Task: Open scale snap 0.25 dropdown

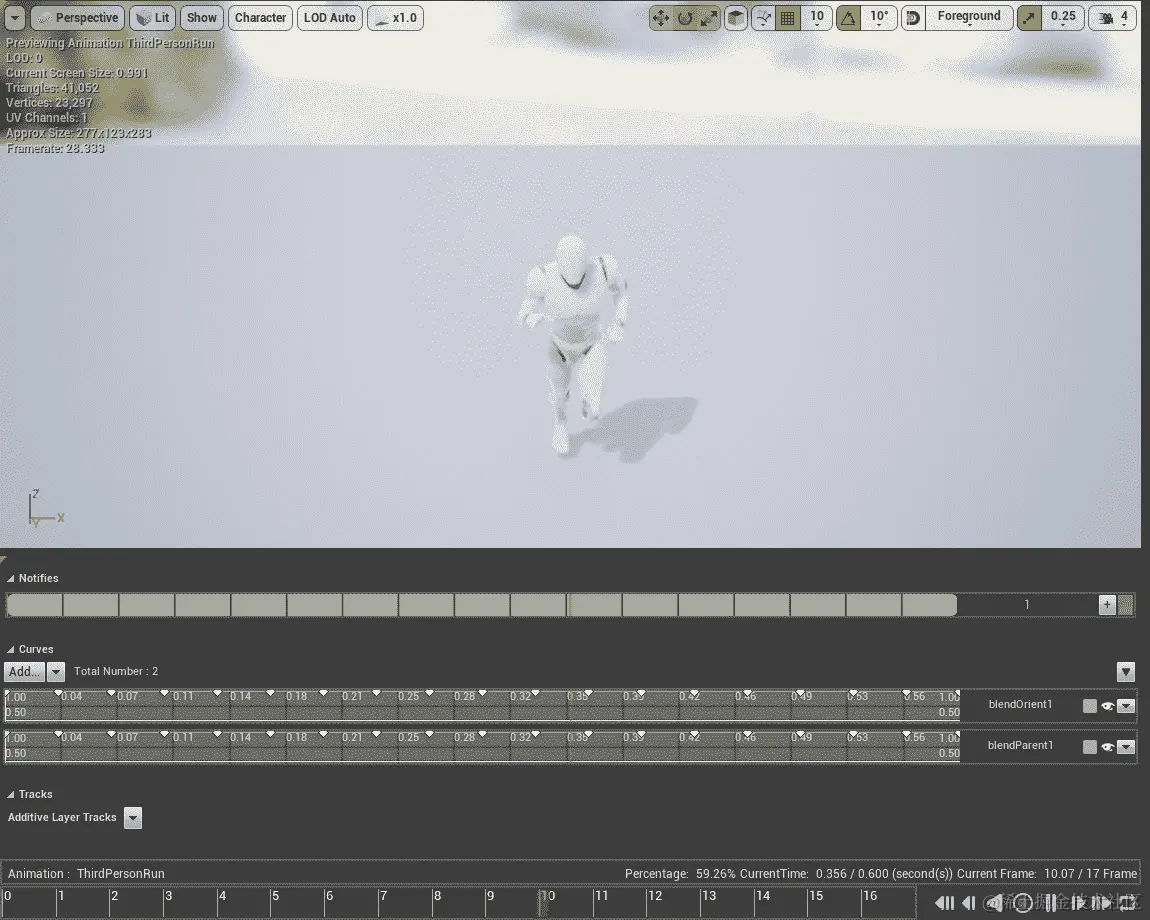Action: click(x=1063, y=18)
